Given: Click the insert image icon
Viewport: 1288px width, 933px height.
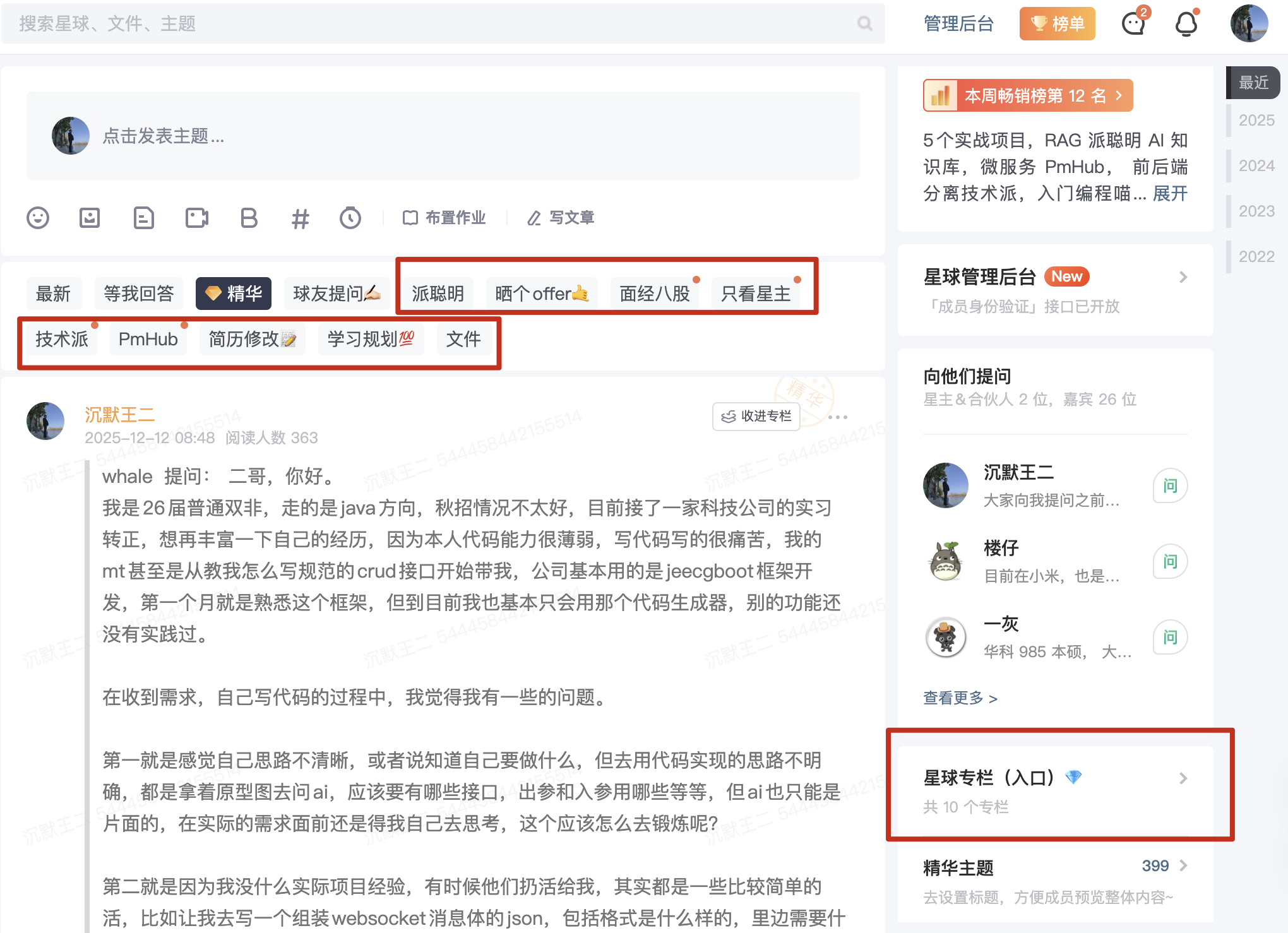Looking at the screenshot, I should tap(90, 218).
